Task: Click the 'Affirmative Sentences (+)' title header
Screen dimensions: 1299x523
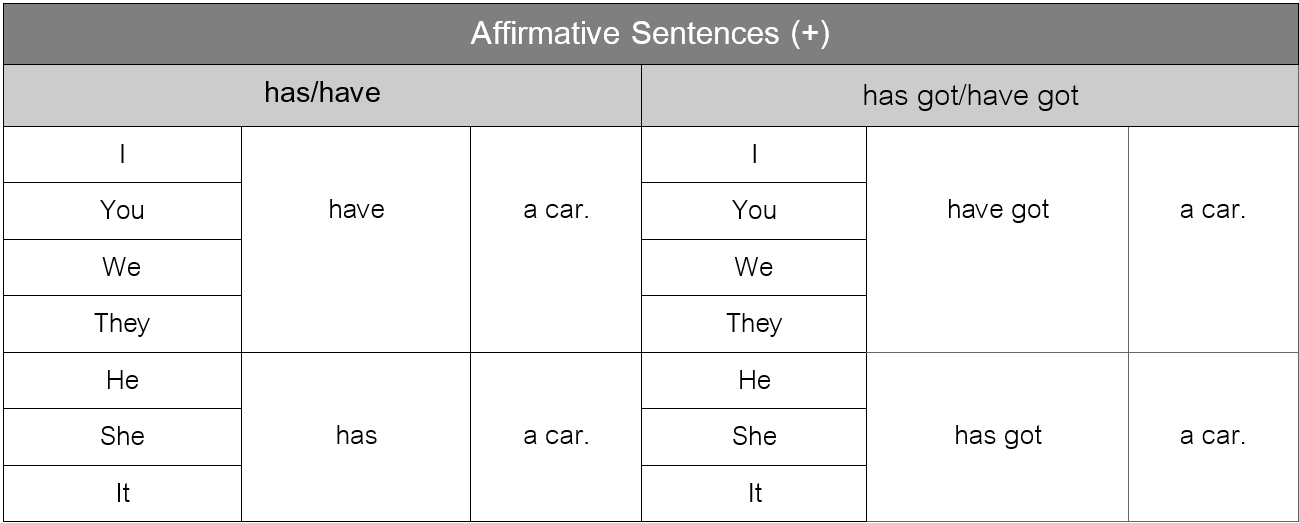Action: pyautogui.click(x=649, y=33)
